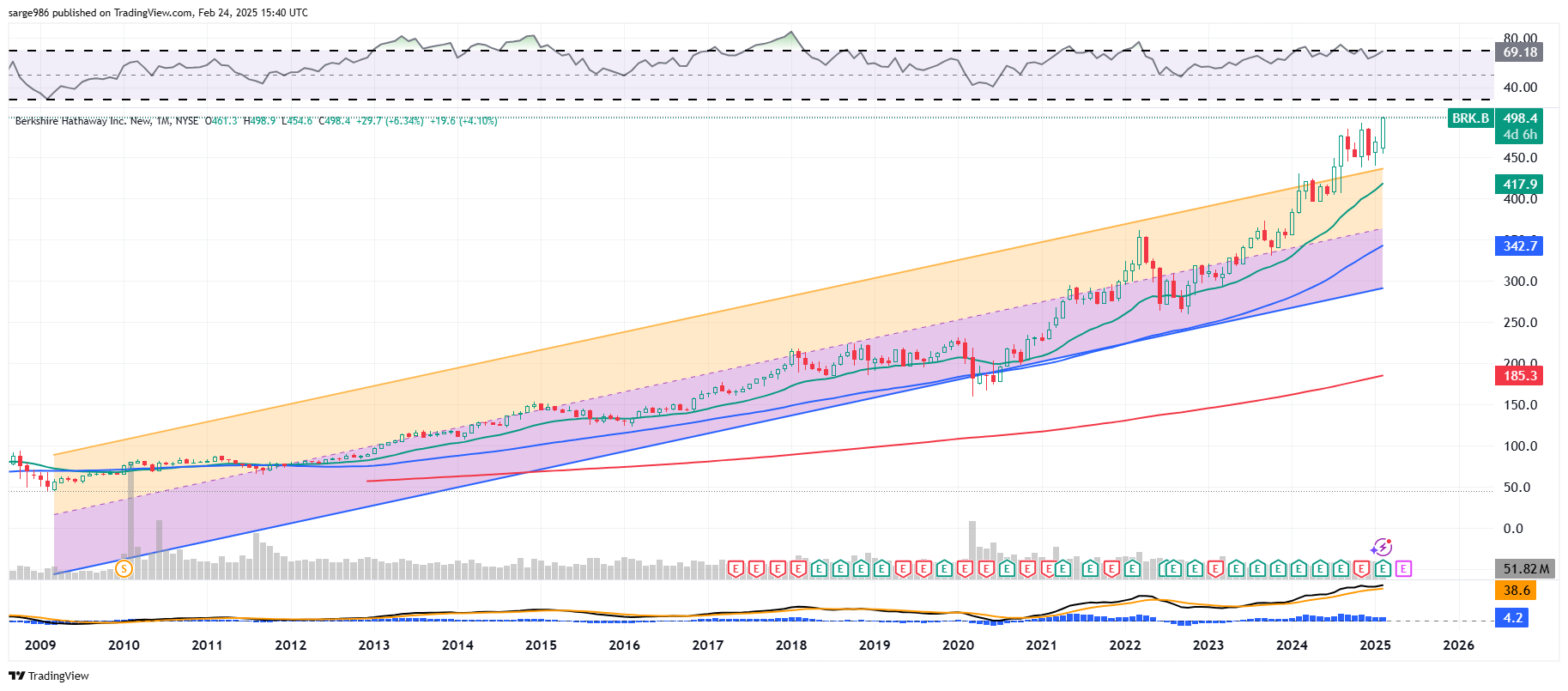
Task: Click the 51.82 M volume label
Action: (1526, 568)
